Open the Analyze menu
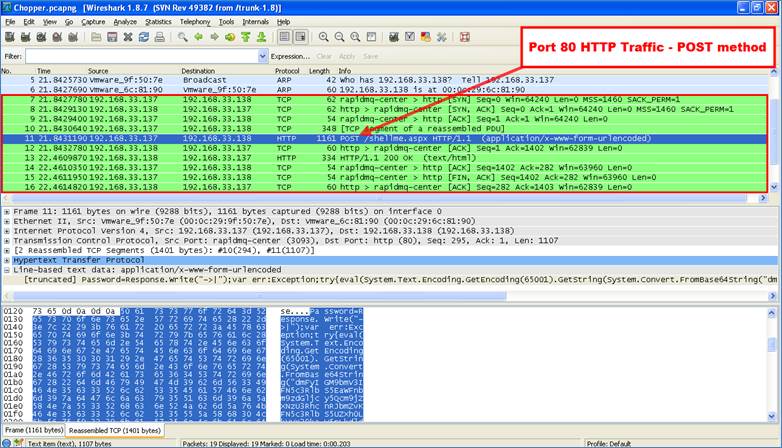The image size is (782, 448). pos(125,22)
